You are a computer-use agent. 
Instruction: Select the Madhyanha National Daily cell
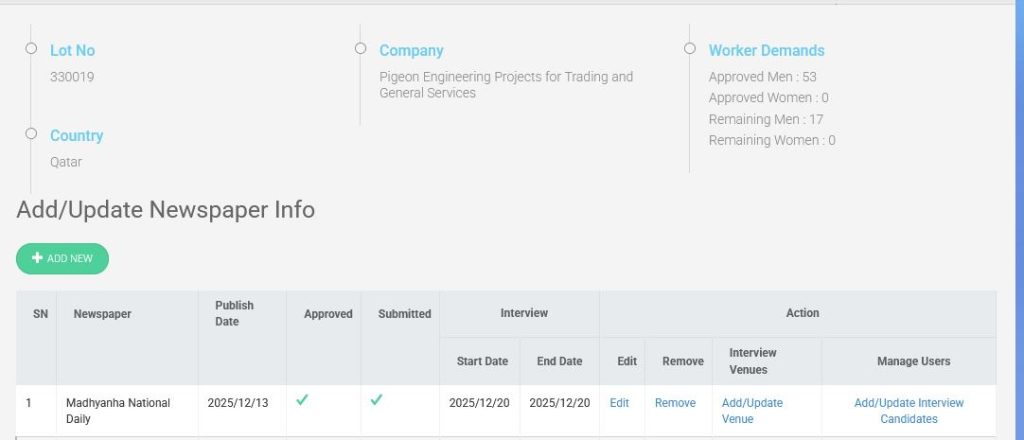[x=118, y=411]
